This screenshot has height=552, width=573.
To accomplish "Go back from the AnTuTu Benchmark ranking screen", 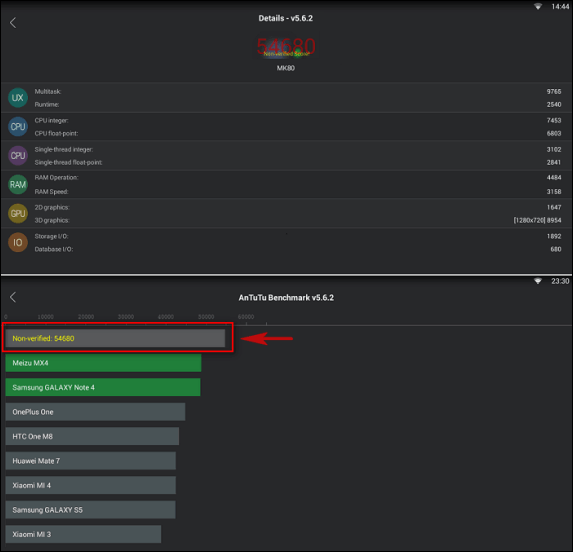I will coord(13,297).
